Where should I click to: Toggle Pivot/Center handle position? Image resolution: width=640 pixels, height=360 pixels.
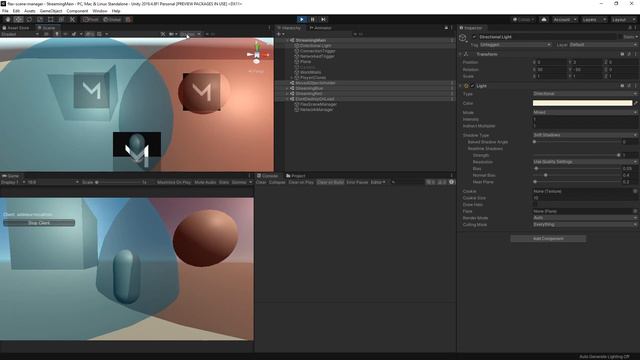(x=91, y=20)
